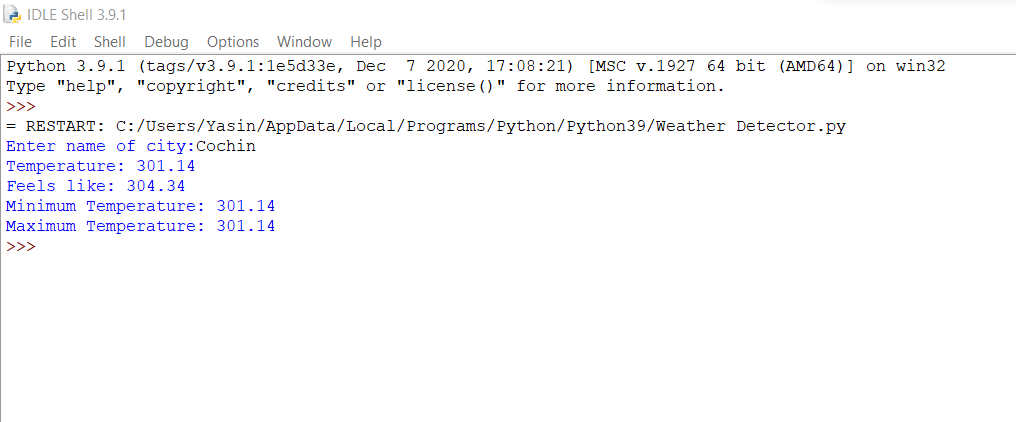Viewport: 1016px width, 422px height.
Task: Click the IDLE Shell 3.9.1 window title
Action: [x=76, y=14]
